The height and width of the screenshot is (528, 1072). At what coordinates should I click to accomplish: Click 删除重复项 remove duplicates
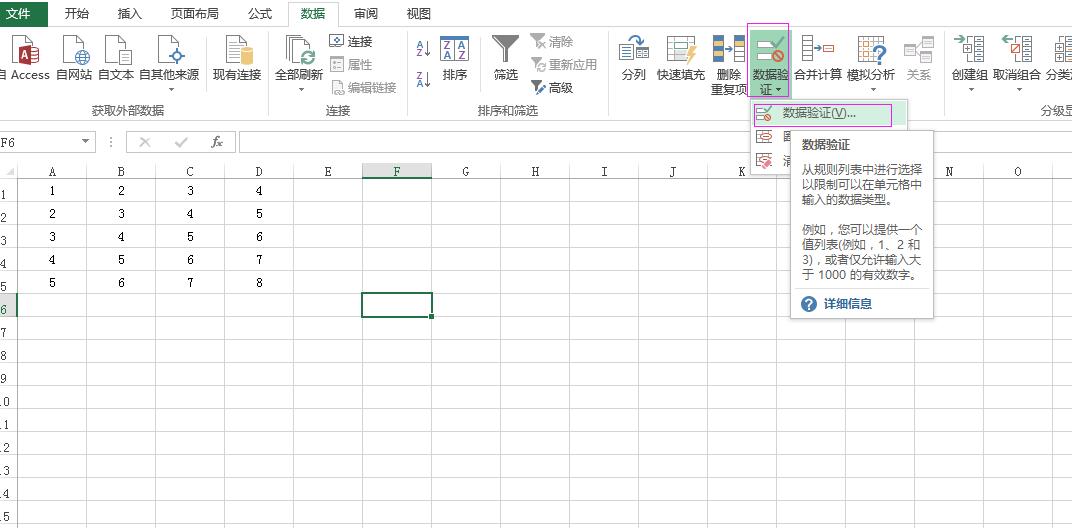[728, 65]
